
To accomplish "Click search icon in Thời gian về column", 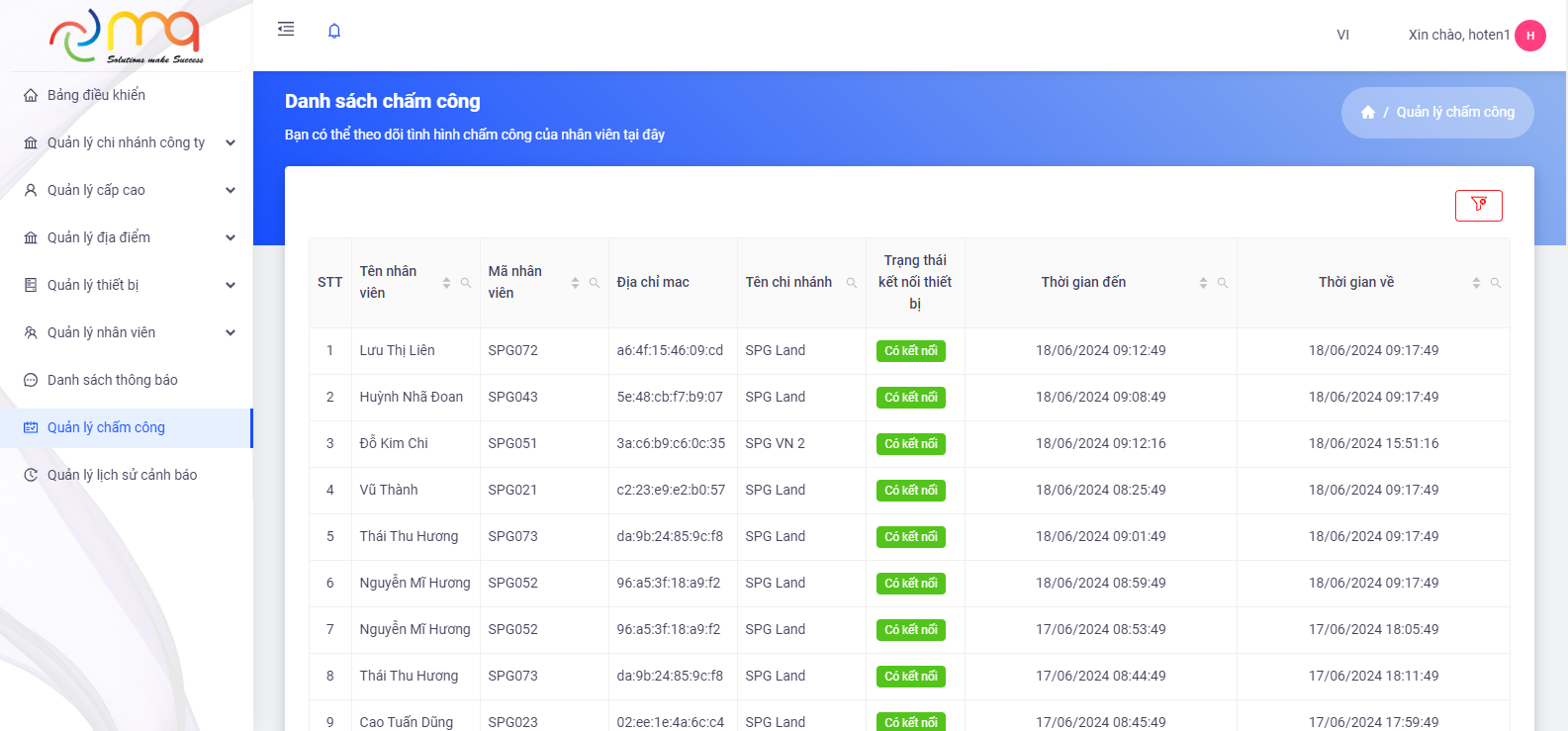I will pyautogui.click(x=1495, y=283).
